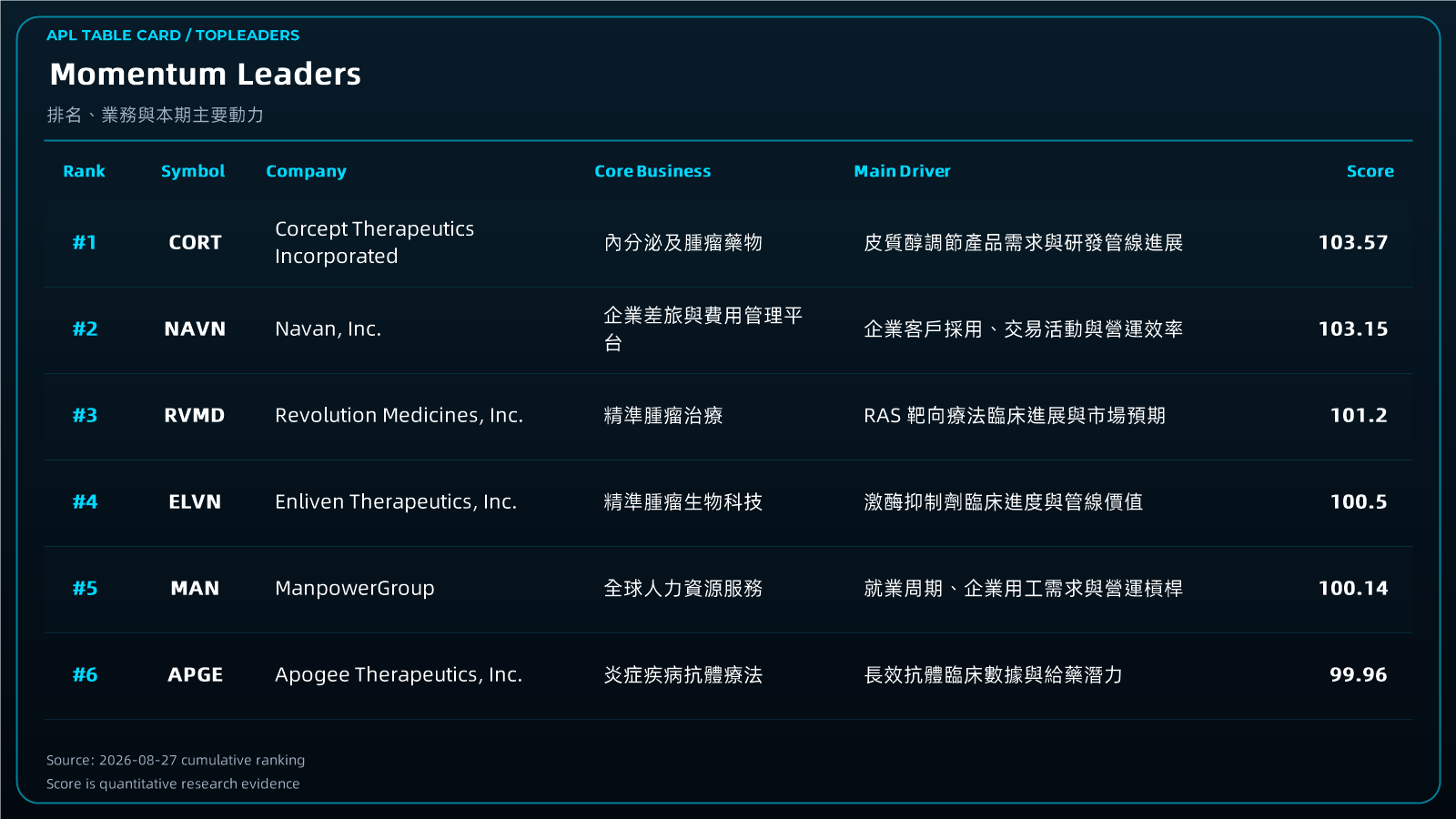Click driver 就業周期、企業用工需求與營運槓桿
The image size is (1456, 819).
[x=1023, y=588]
